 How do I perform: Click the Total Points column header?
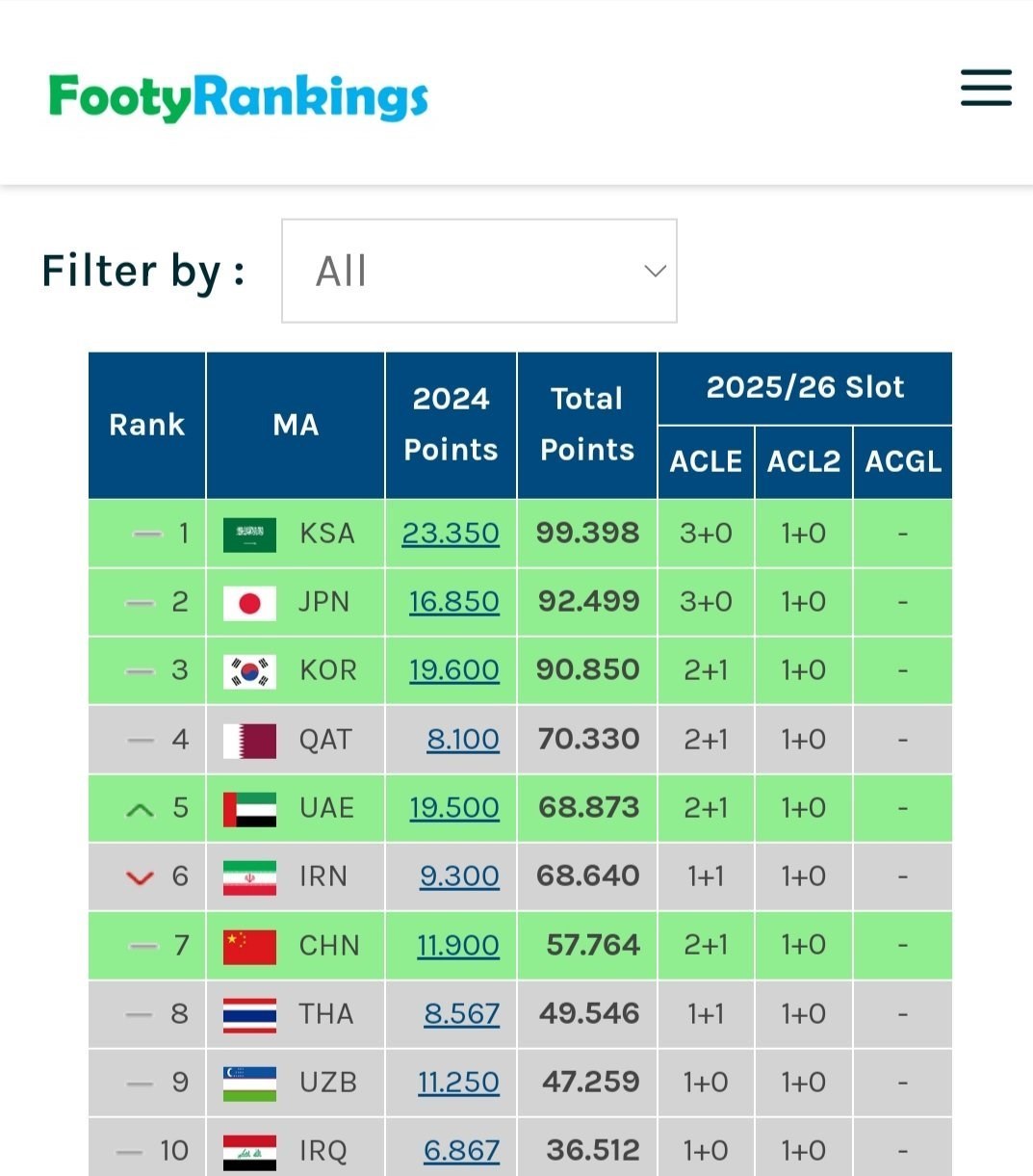[587, 425]
